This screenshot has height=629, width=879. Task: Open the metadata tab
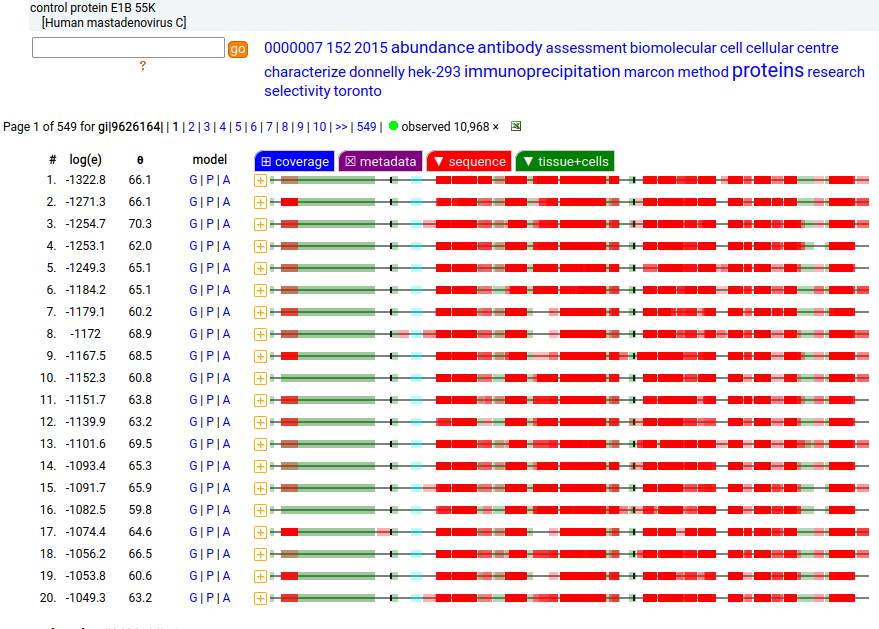pos(381,161)
